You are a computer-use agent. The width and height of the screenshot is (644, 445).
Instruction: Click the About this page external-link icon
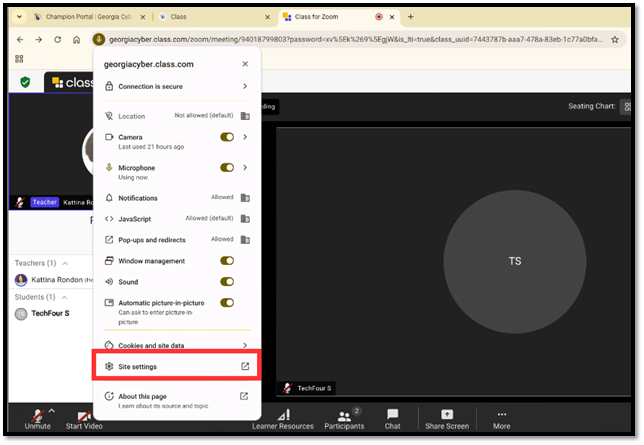(244, 396)
